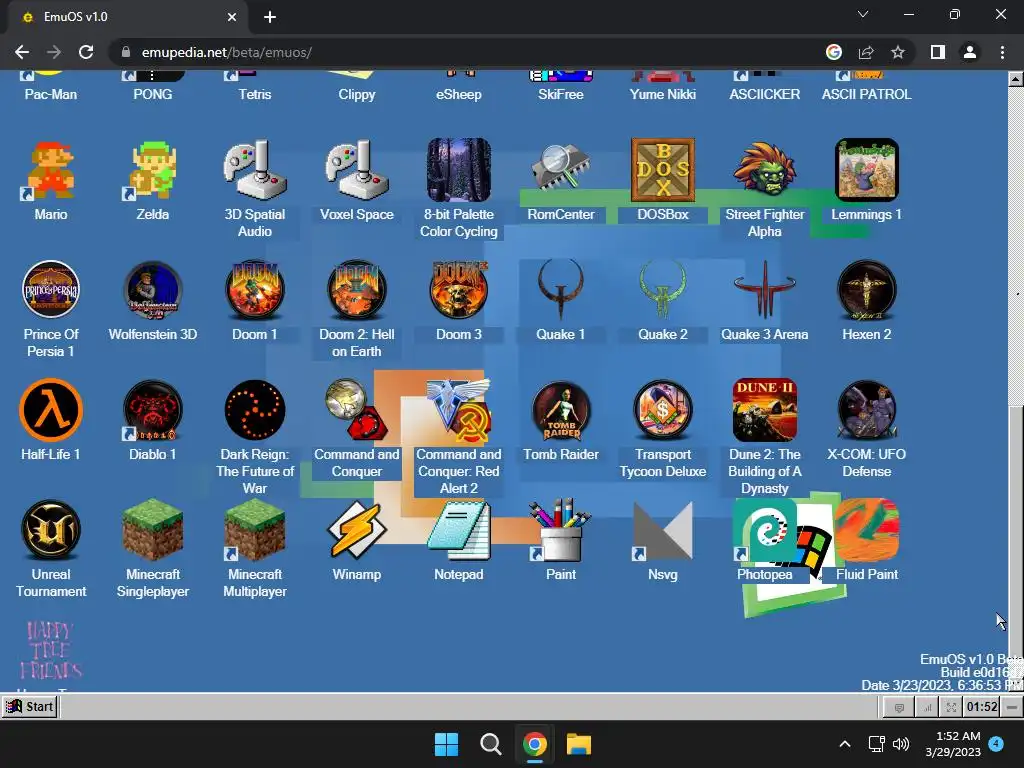Screen dimensions: 1024x768
Task: Open the Lemmings 1 icon
Action: tap(867, 171)
